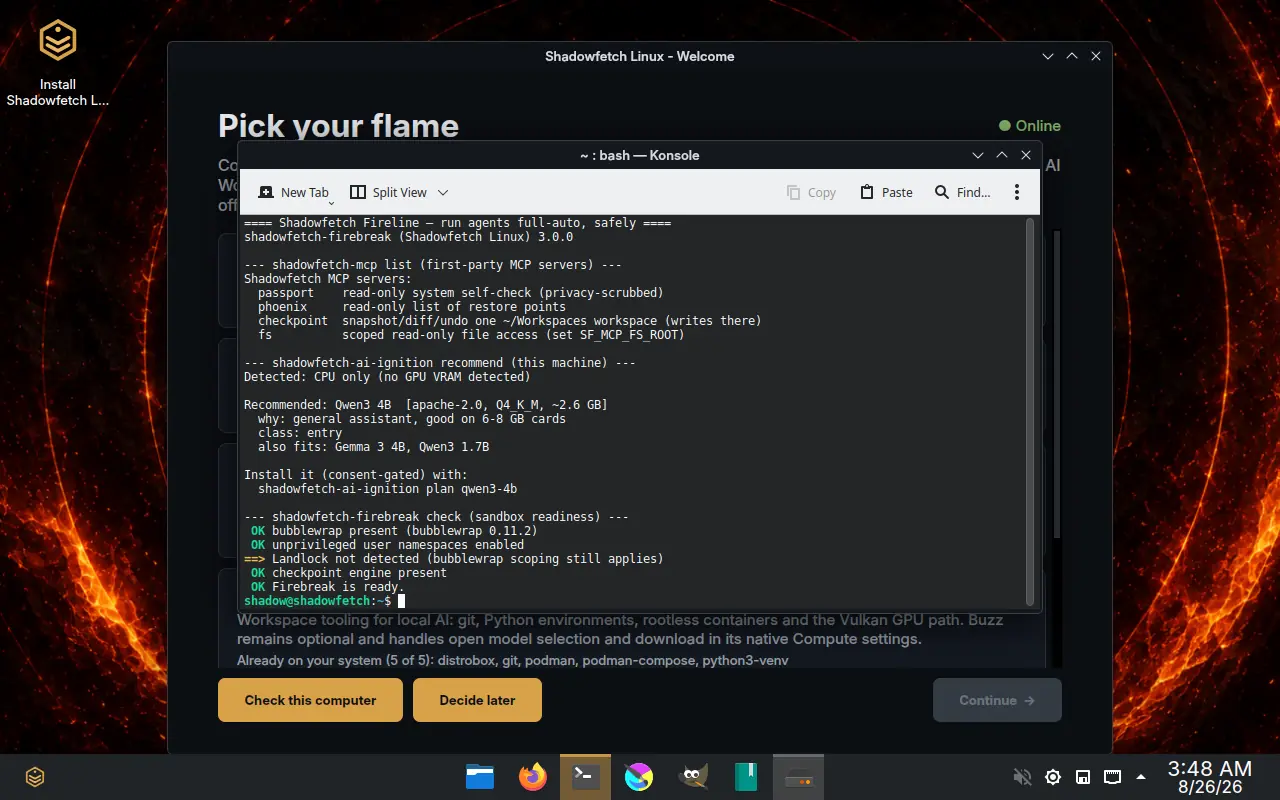
Task: Expand the hidden system tray icons arrow
Action: point(1141,777)
